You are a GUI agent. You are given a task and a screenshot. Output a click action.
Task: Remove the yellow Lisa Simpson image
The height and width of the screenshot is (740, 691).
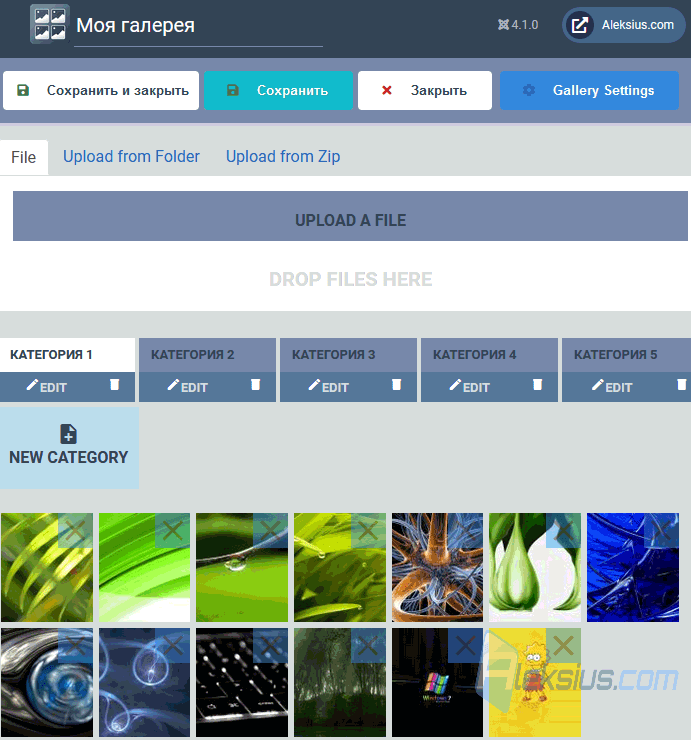tap(563, 645)
